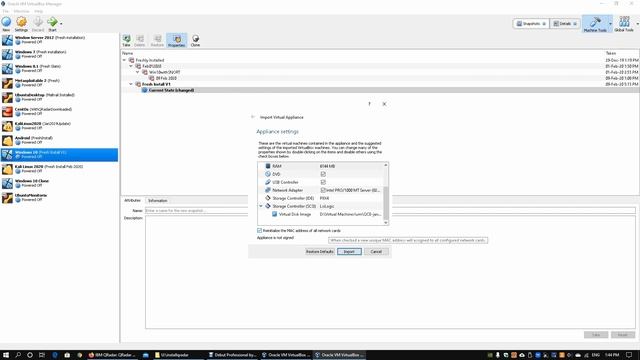Go back in the Import Virtual Appliance wizard
The width and height of the screenshot is (640, 360).
(253, 117)
